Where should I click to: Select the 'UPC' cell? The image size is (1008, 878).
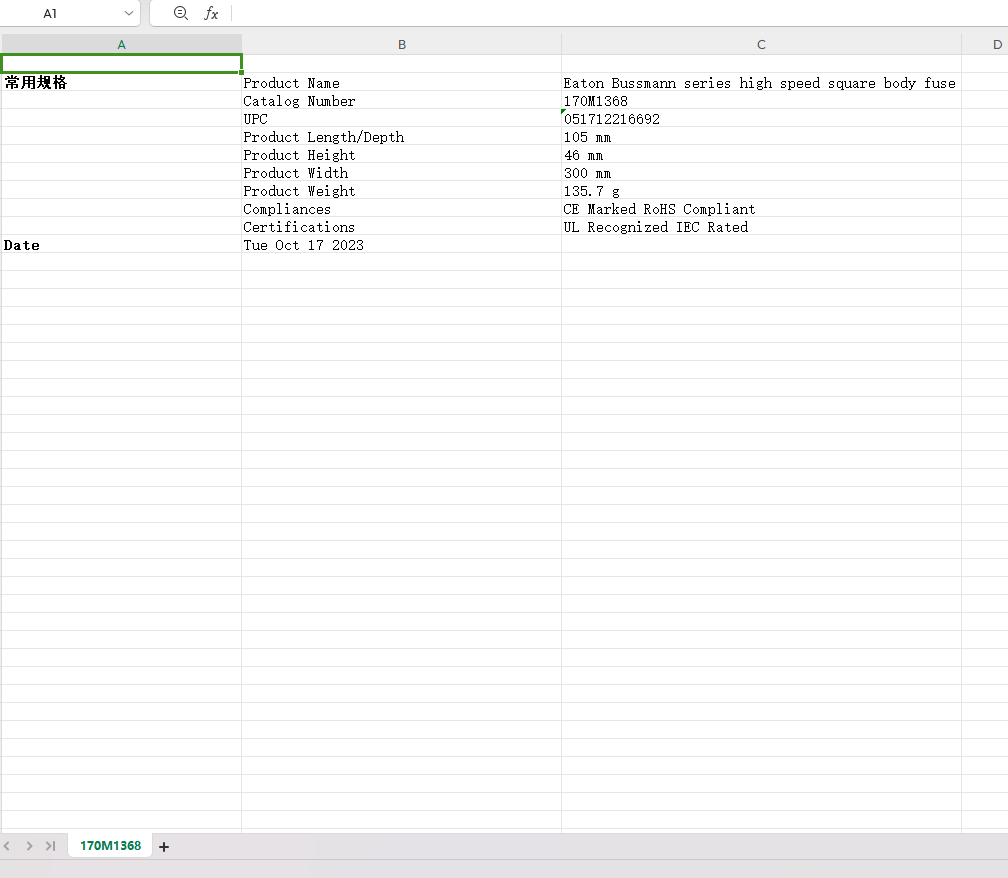[401, 119]
